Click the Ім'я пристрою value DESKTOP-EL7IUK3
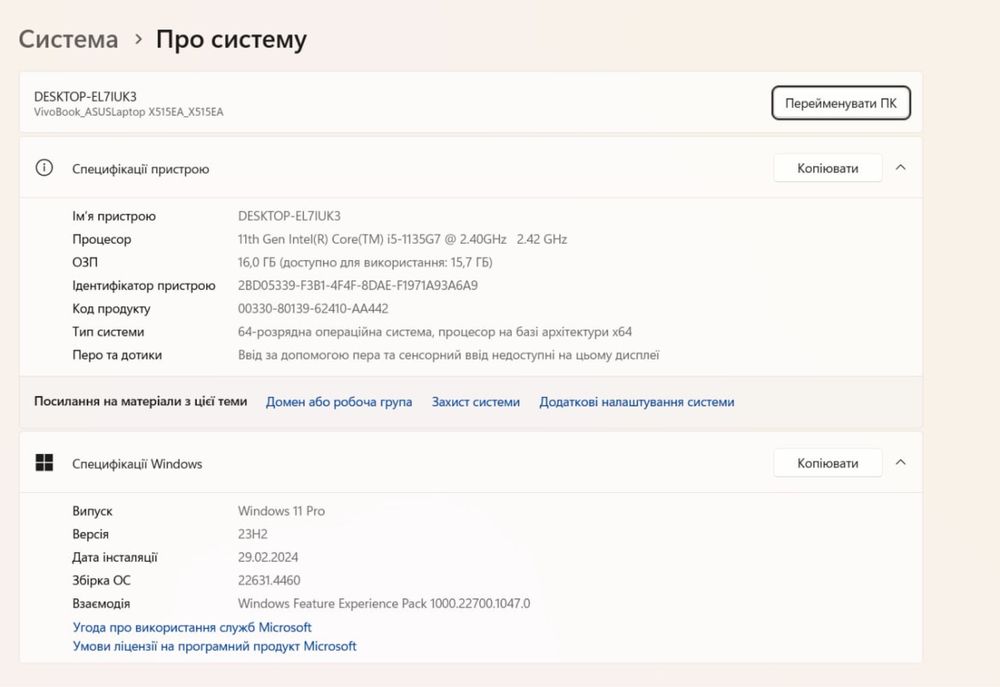The height and width of the screenshot is (687, 1000). click(289, 216)
